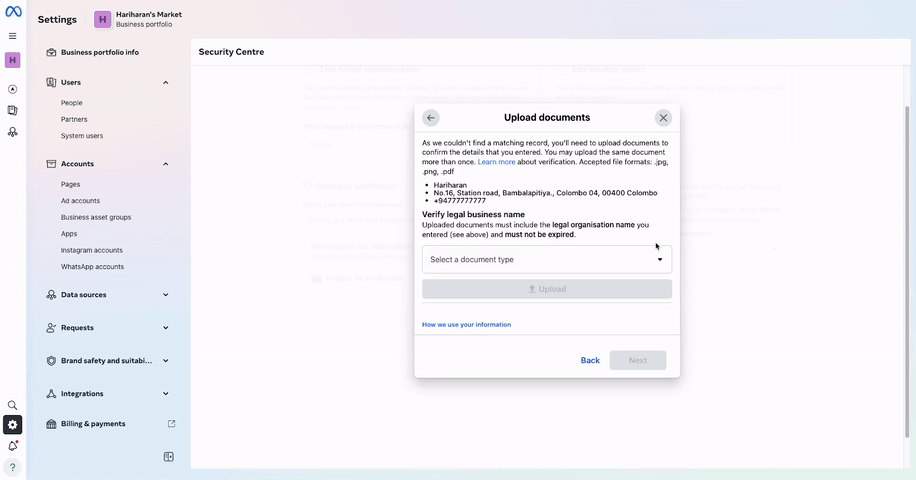The image size is (916, 480).
Task: Click the Station road address line
Action: [545, 193]
